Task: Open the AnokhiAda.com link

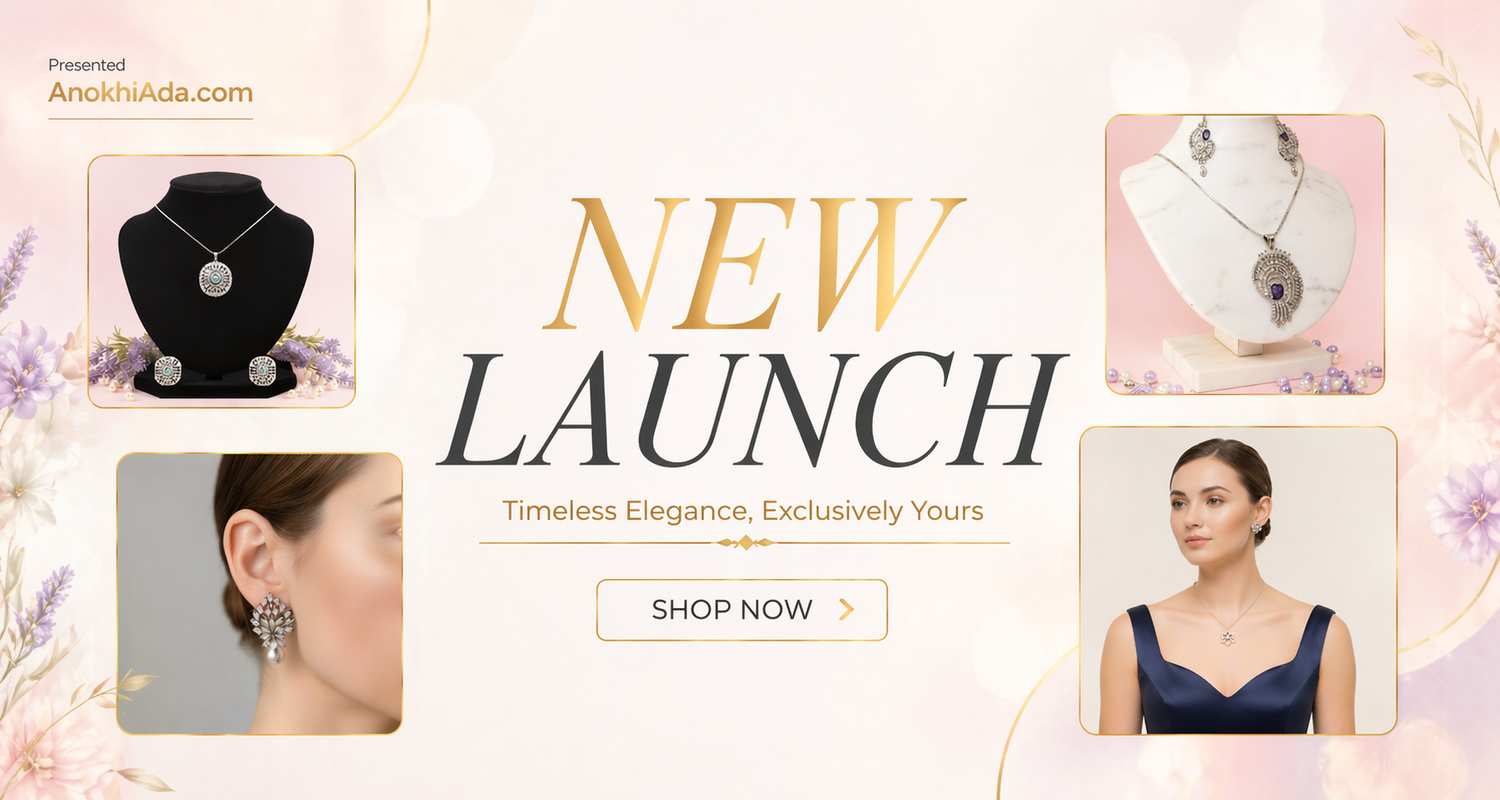Action: 150,93
